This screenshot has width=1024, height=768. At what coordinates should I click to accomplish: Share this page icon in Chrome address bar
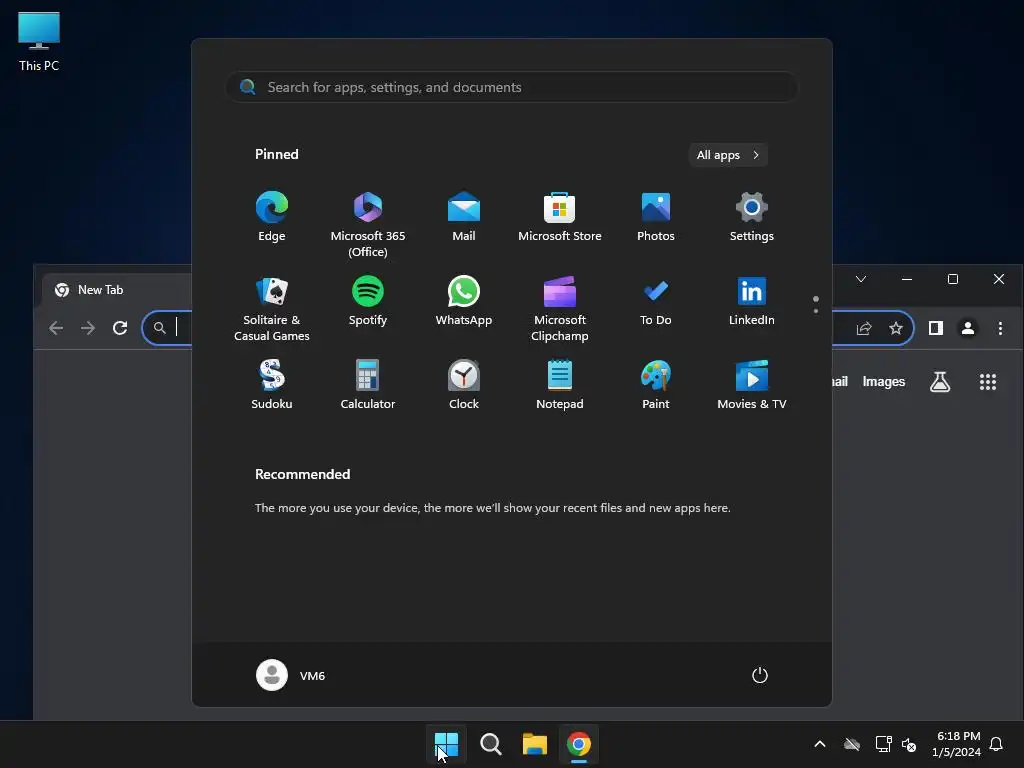click(x=864, y=328)
